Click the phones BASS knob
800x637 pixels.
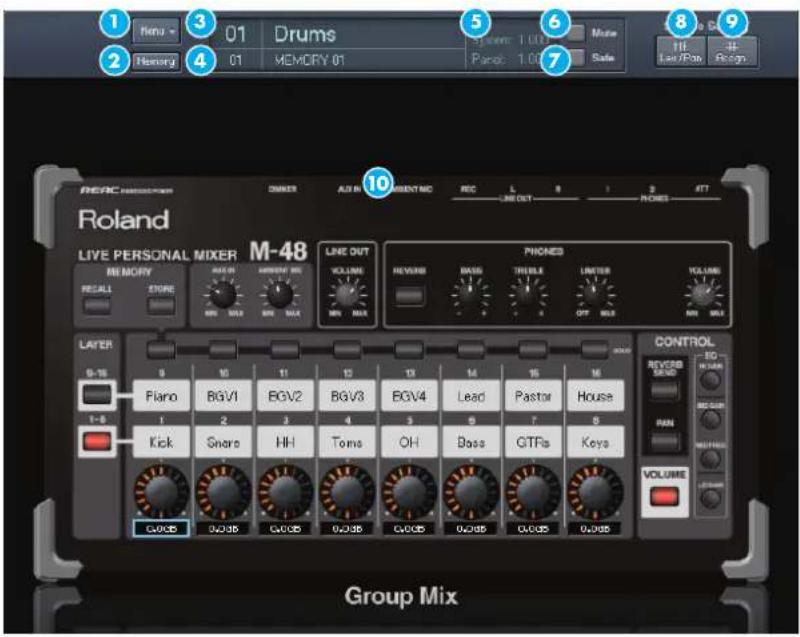pos(470,294)
